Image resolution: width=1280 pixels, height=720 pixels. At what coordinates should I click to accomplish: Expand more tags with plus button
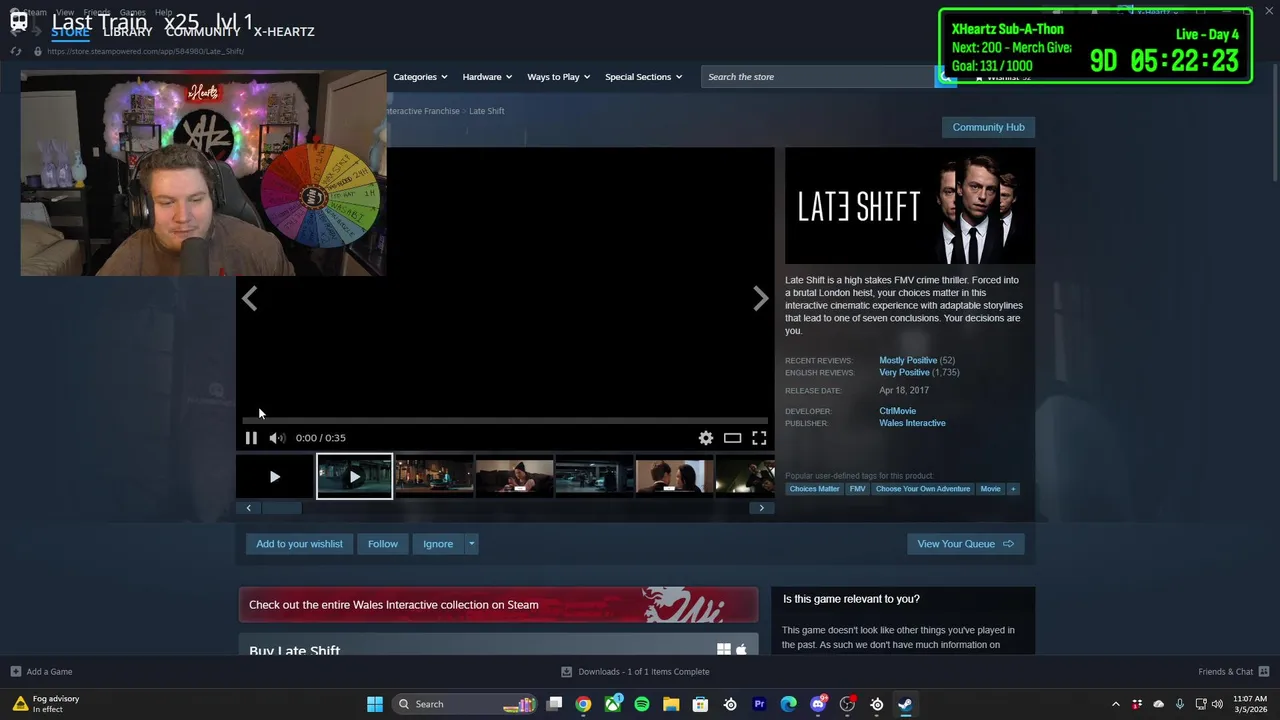pos(1013,489)
